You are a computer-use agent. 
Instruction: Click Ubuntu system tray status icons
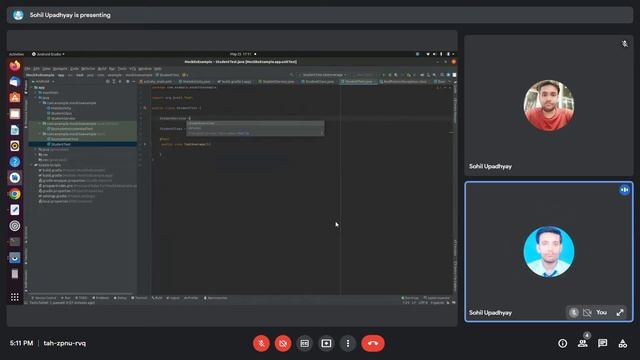[x=440, y=54]
